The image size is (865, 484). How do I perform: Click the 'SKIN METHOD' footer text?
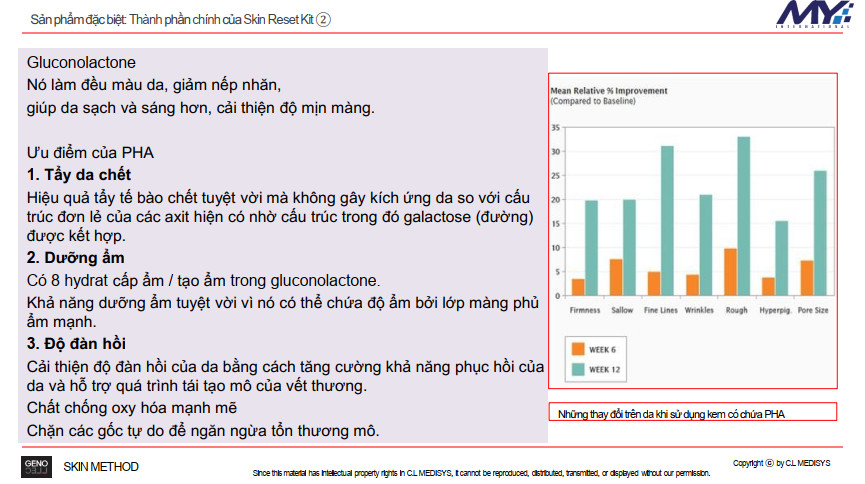tap(101, 467)
